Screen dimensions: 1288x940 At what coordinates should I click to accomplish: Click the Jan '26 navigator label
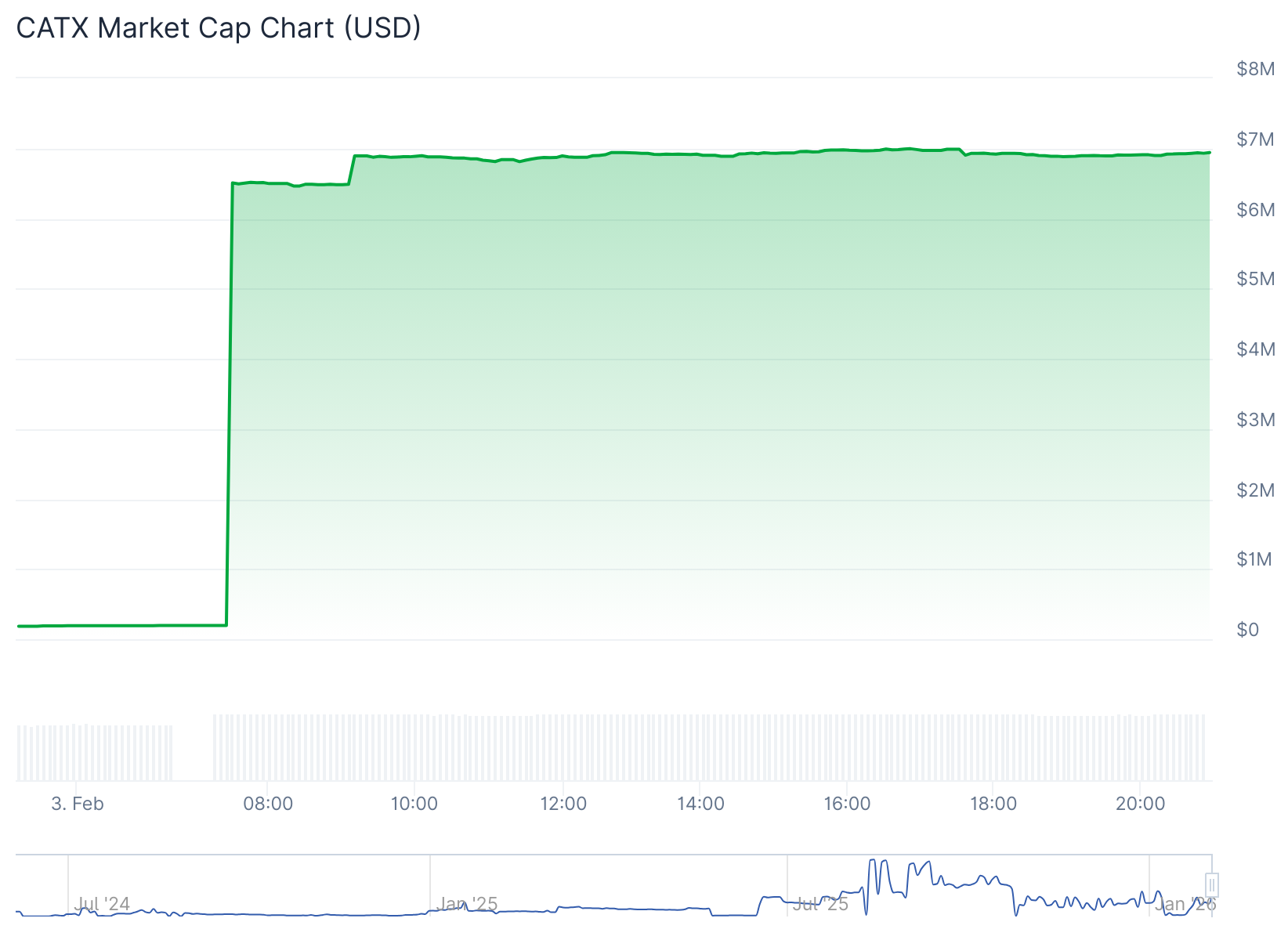coord(1184,905)
